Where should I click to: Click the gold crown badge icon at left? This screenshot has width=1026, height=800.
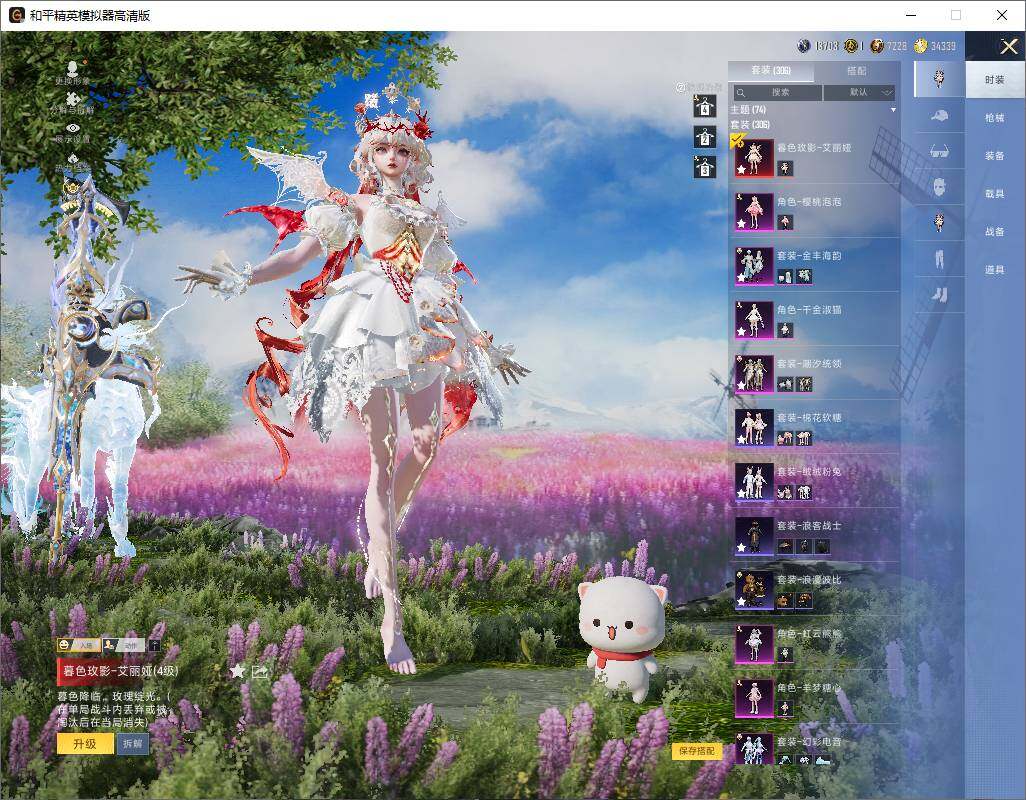click(72, 188)
